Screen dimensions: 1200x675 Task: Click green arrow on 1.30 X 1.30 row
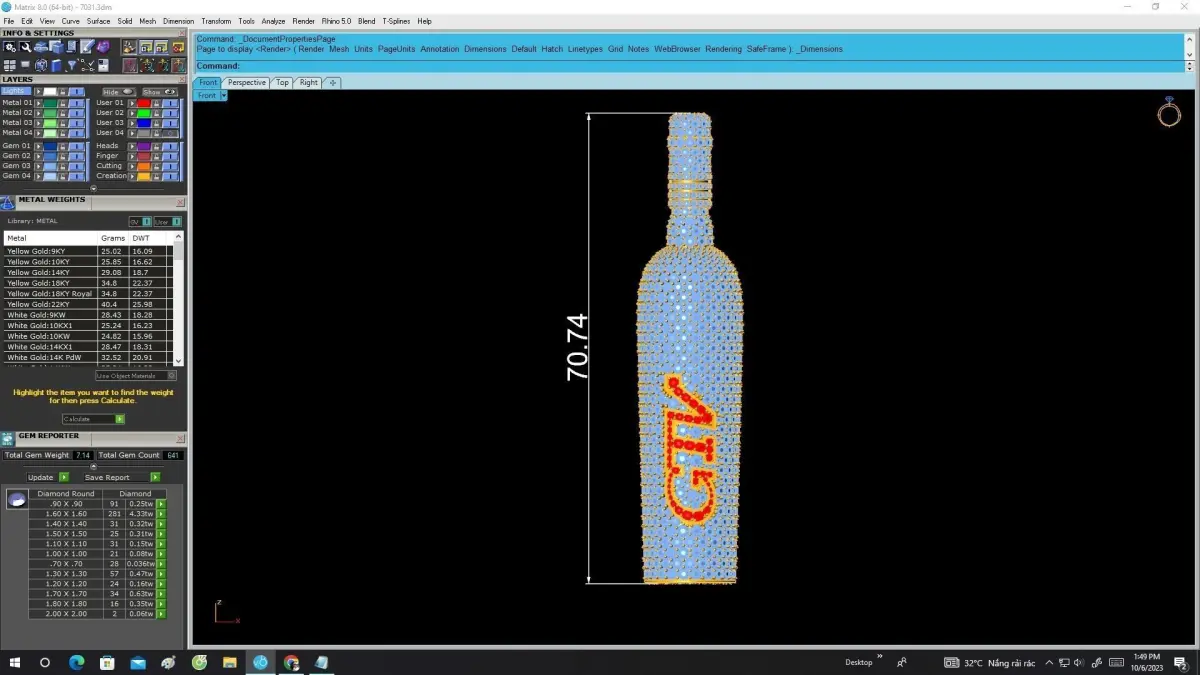point(161,574)
